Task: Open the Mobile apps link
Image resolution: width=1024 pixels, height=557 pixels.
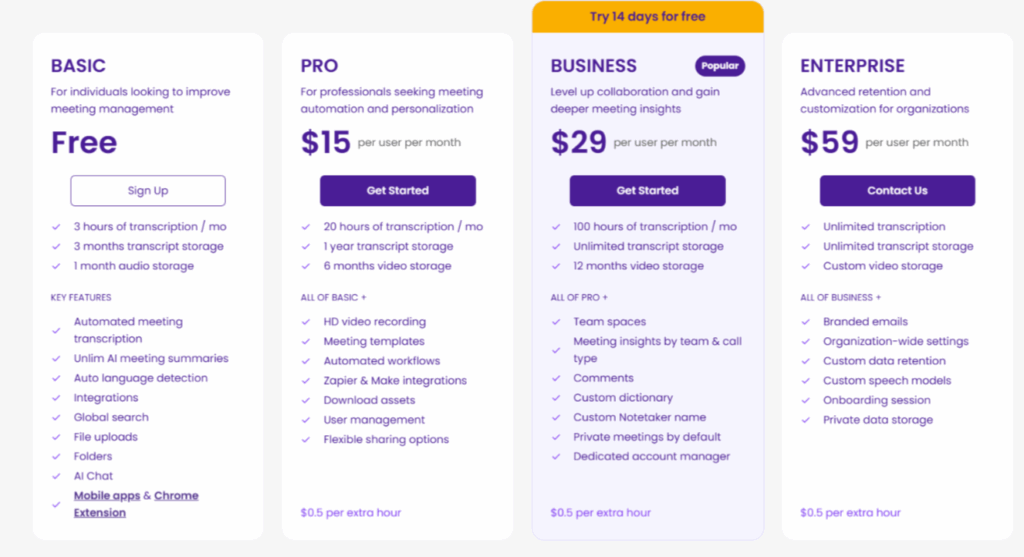Action: click(107, 496)
